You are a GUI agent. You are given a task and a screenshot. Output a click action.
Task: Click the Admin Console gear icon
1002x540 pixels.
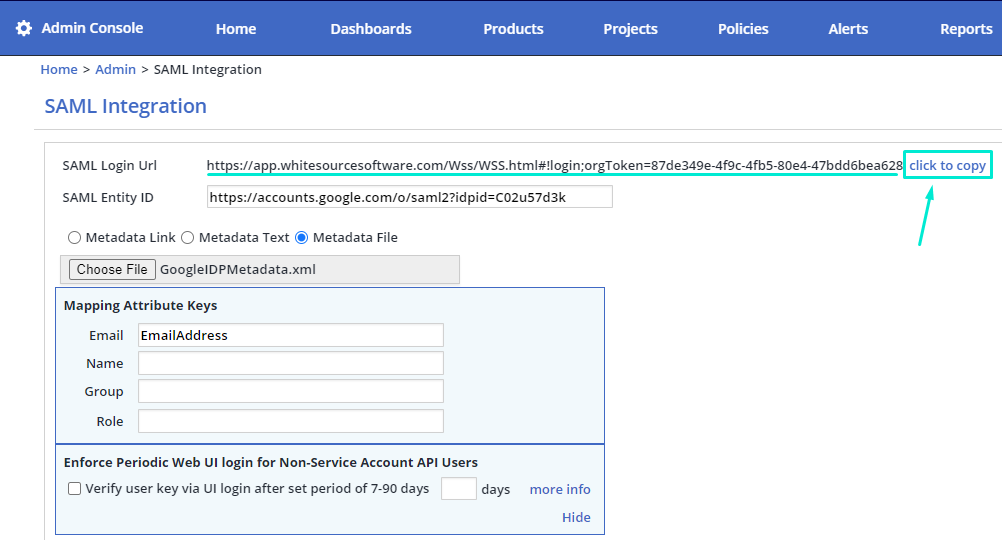pyautogui.click(x=24, y=28)
